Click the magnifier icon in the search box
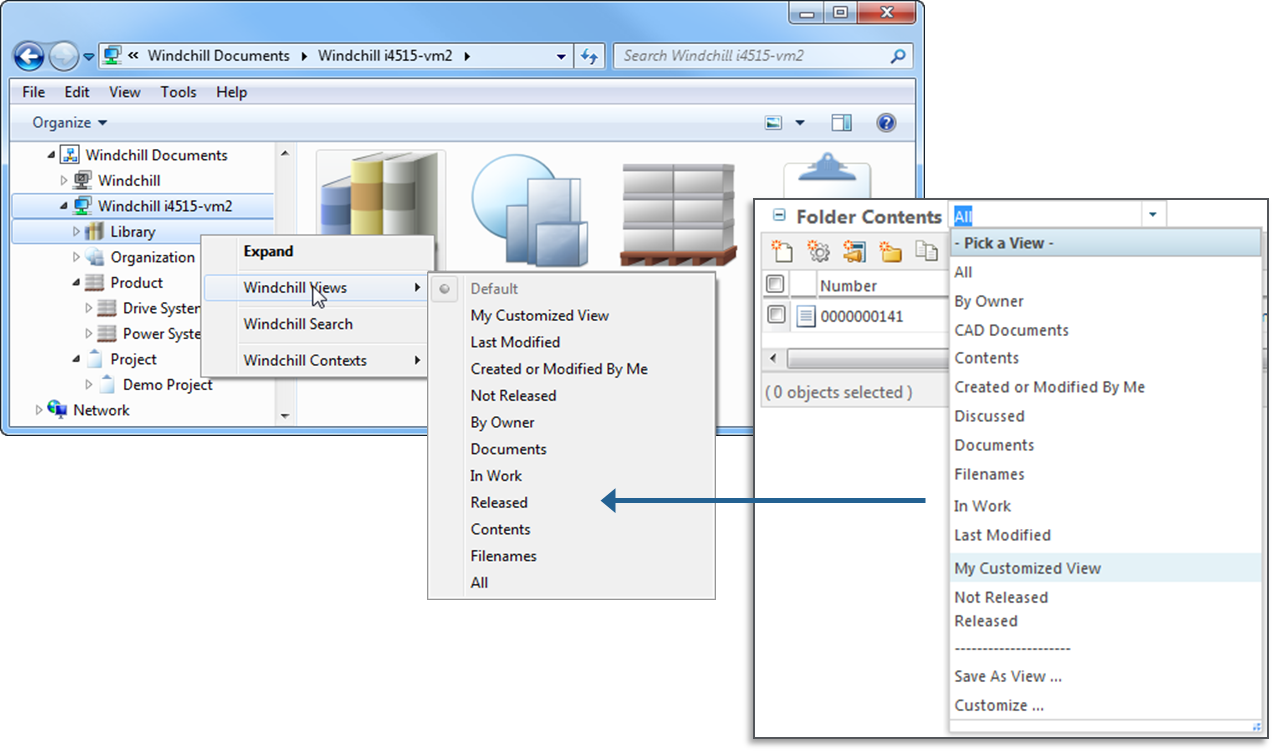Image resolution: width=1273 pixels, height=752 pixels. click(898, 56)
